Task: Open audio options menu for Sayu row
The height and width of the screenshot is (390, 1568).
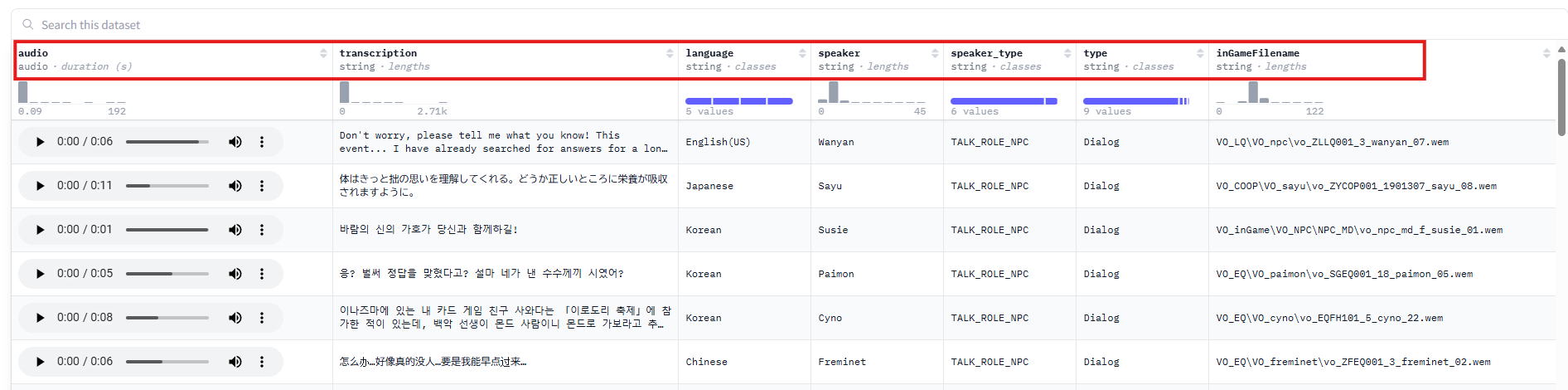Action: [262, 186]
